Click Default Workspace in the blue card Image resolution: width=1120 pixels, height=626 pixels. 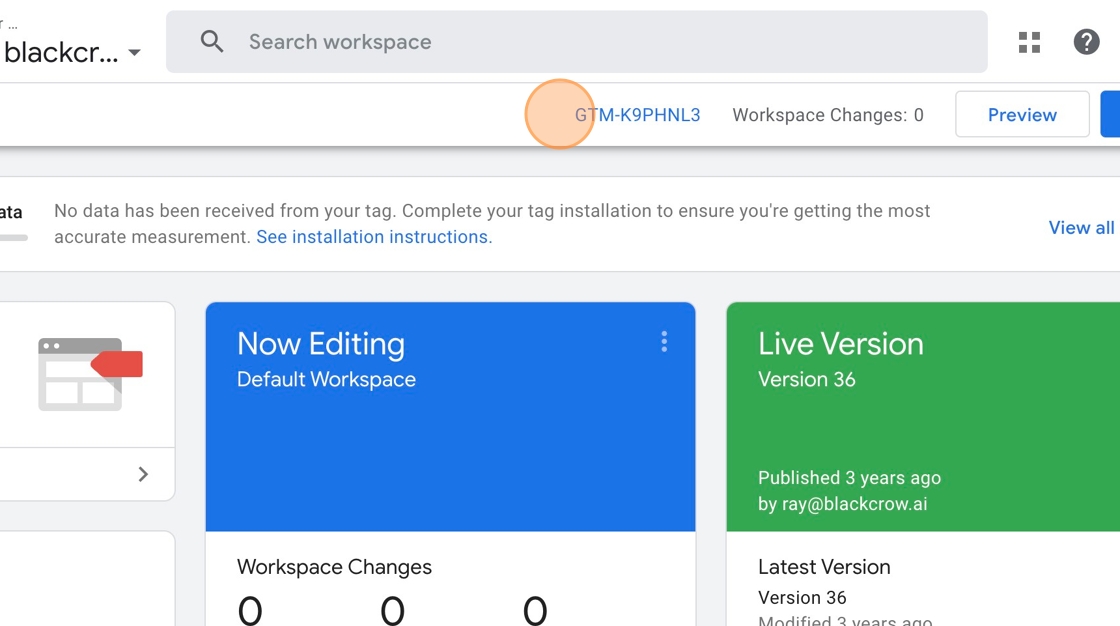(x=326, y=380)
